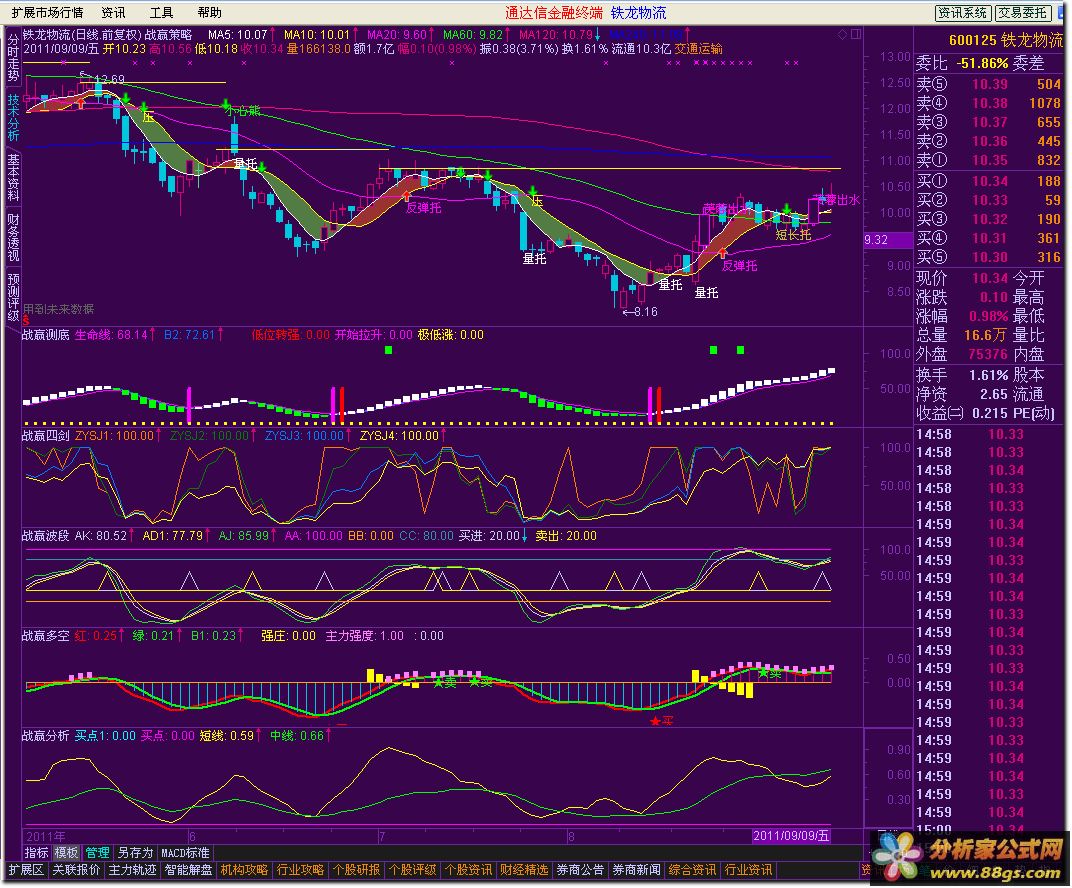Click the MA5: 10.07 moving average label
1072x888 pixels.
pyautogui.click(x=238, y=34)
